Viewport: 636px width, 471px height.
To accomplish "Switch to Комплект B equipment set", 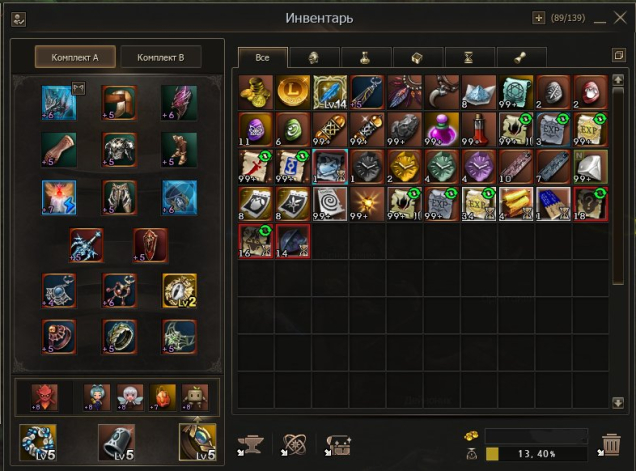I will coord(161,57).
